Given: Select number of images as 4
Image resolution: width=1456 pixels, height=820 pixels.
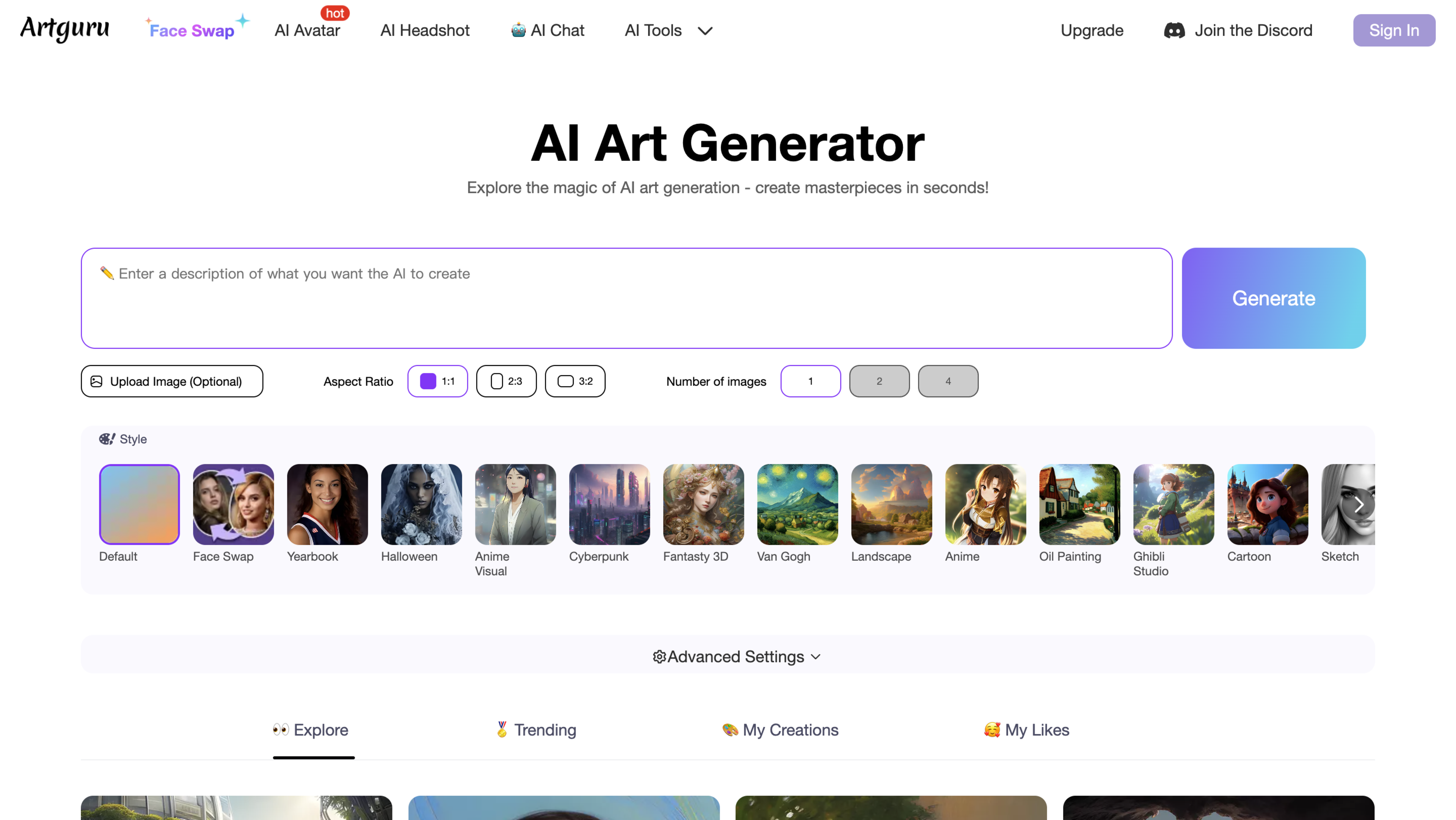Looking at the screenshot, I should (x=948, y=381).
